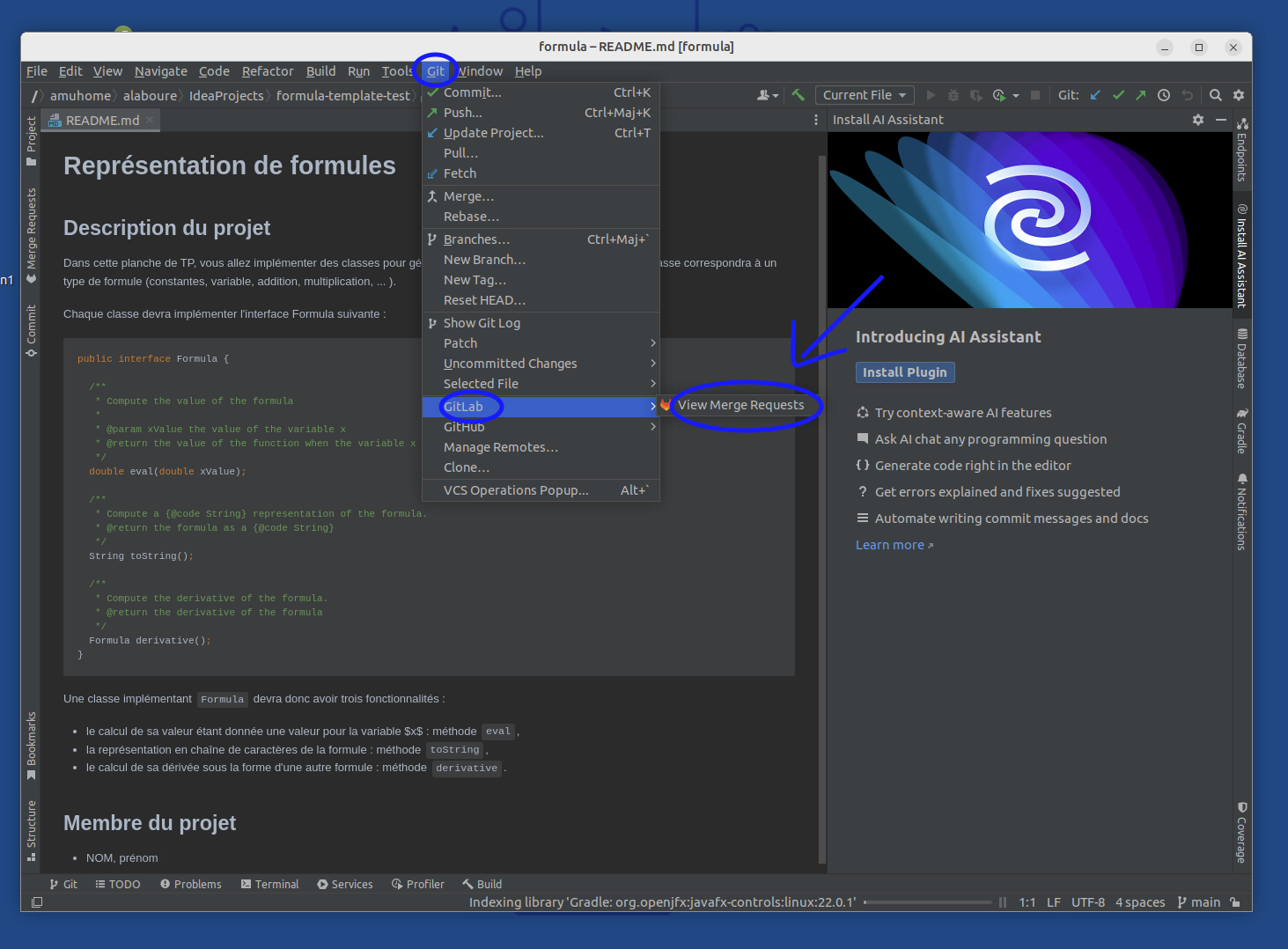The image size is (1288, 949).
Task: Open Git history clock icon
Action: [1164, 95]
